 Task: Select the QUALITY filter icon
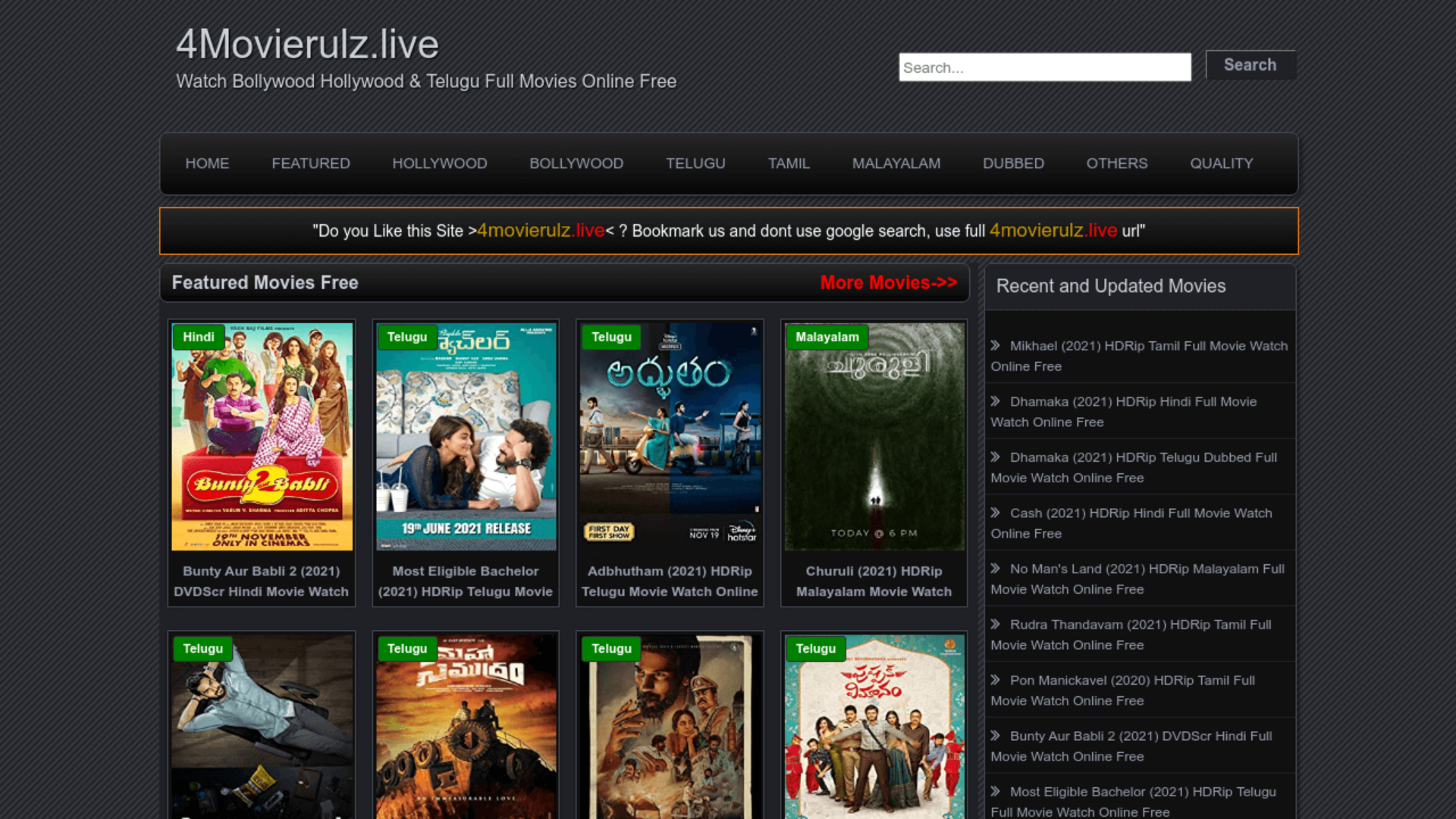tap(1221, 163)
